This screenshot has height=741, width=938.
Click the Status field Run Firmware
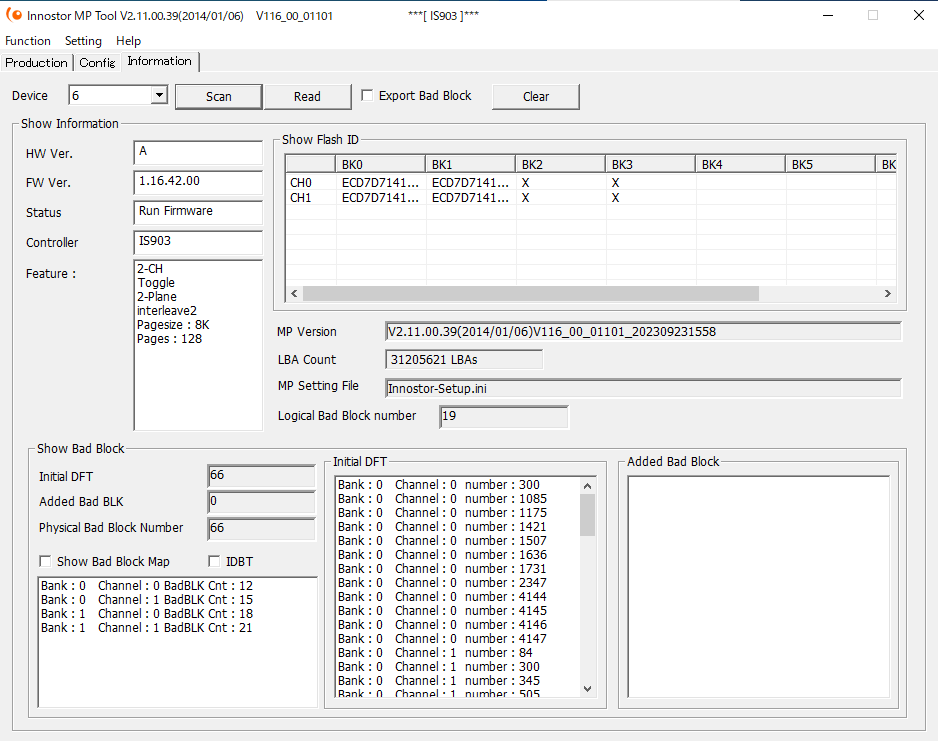click(x=198, y=212)
